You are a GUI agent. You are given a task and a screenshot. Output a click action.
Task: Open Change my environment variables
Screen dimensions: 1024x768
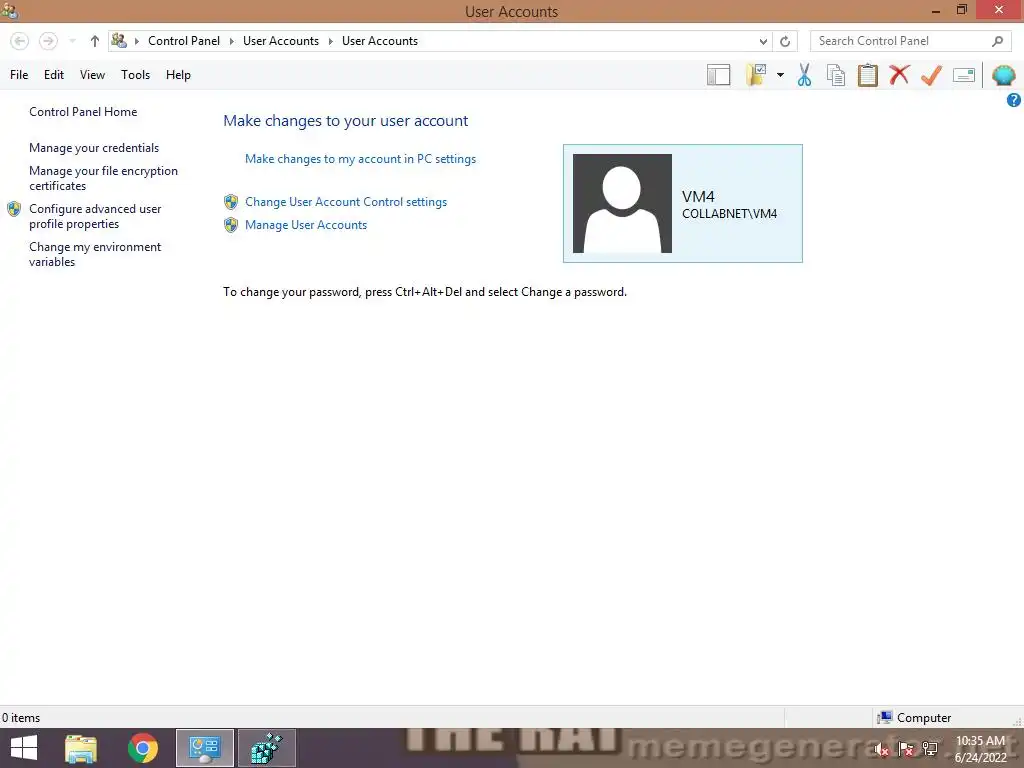coord(95,254)
